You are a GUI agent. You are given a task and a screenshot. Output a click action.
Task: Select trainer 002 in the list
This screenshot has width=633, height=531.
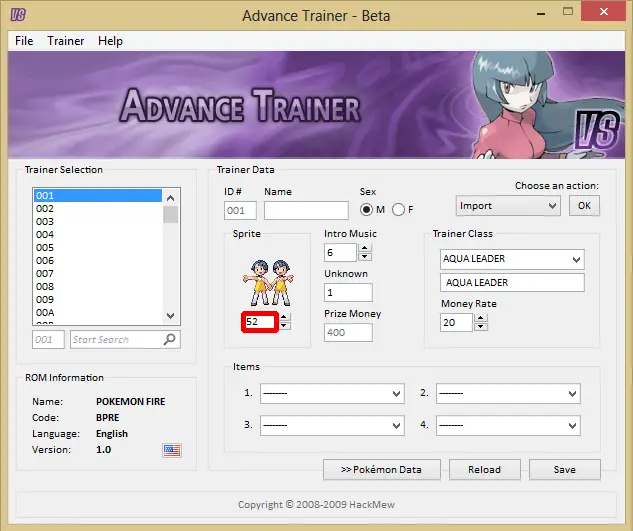tap(98, 208)
